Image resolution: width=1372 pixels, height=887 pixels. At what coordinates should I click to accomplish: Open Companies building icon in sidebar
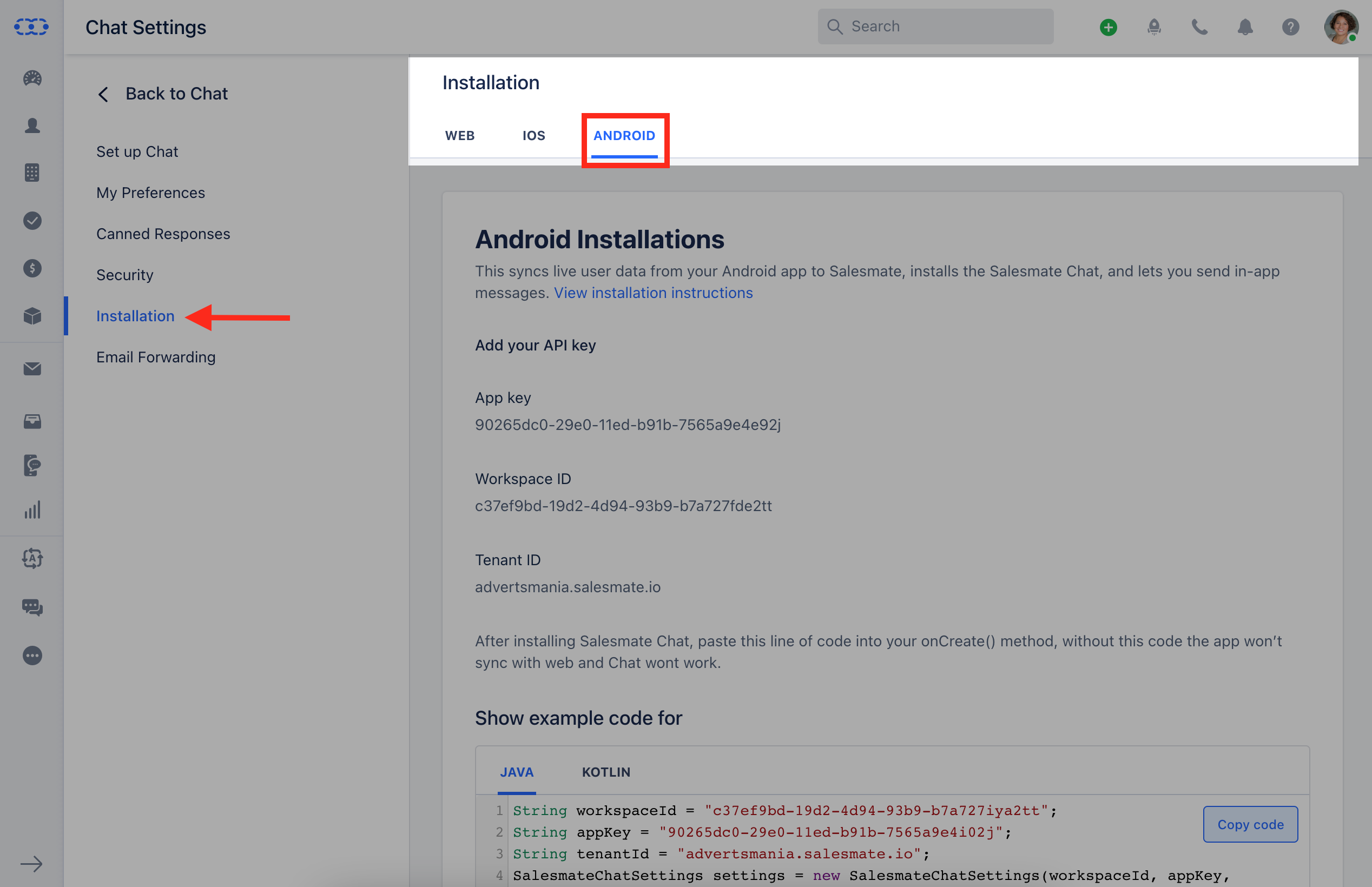(32, 173)
